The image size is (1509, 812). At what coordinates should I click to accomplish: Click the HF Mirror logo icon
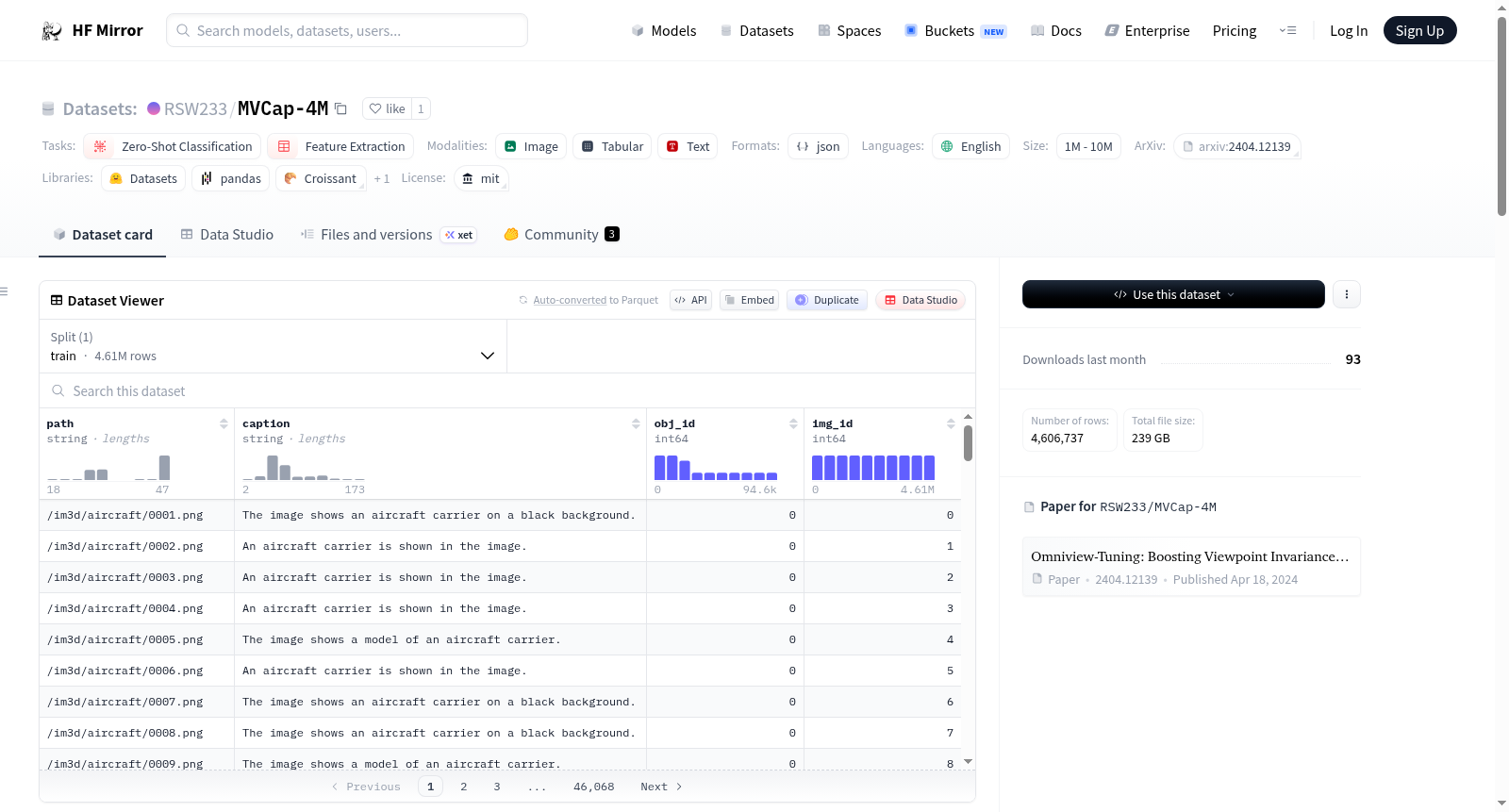coord(52,31)
